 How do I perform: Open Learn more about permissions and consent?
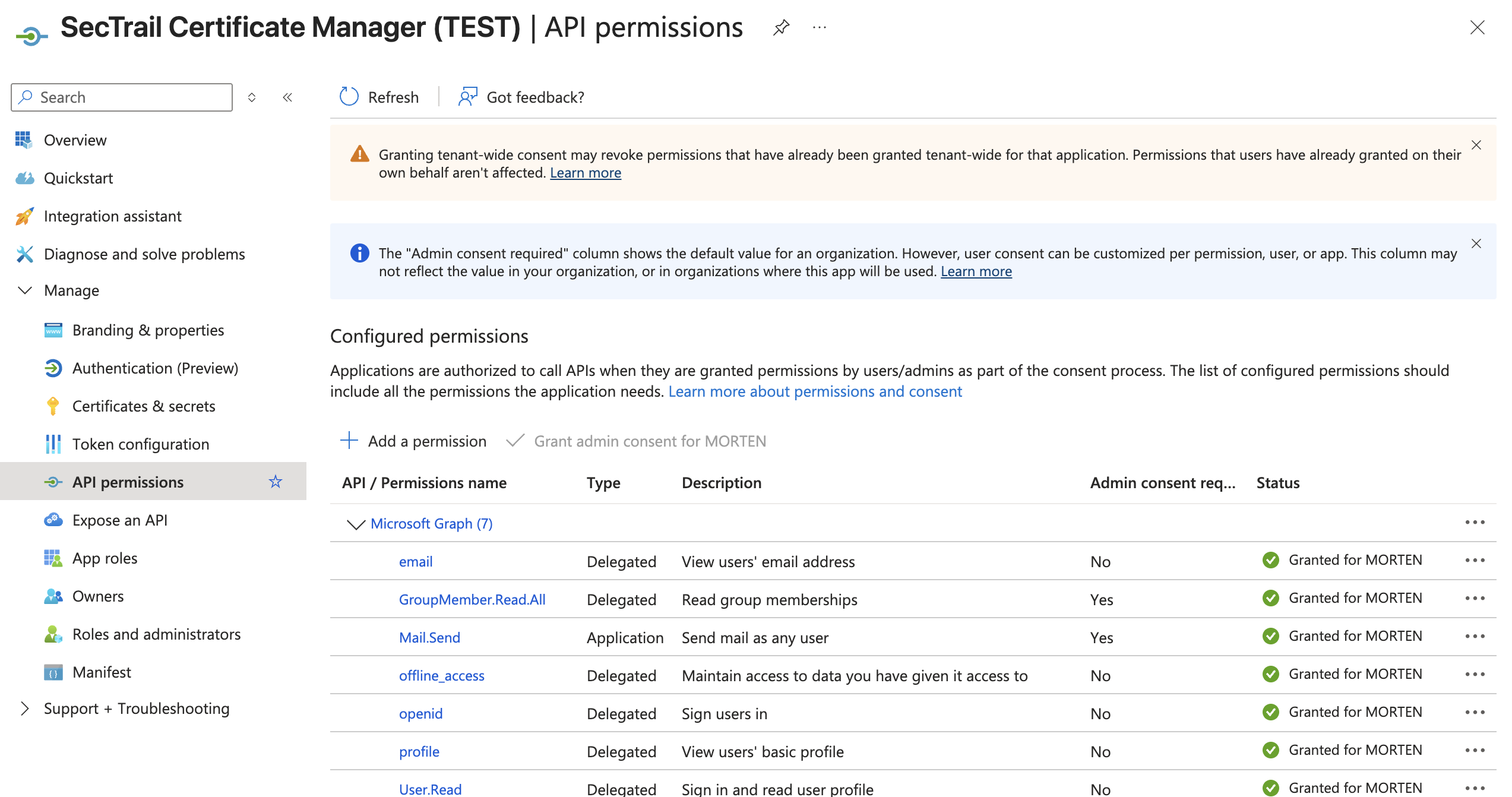click(815, 391)
